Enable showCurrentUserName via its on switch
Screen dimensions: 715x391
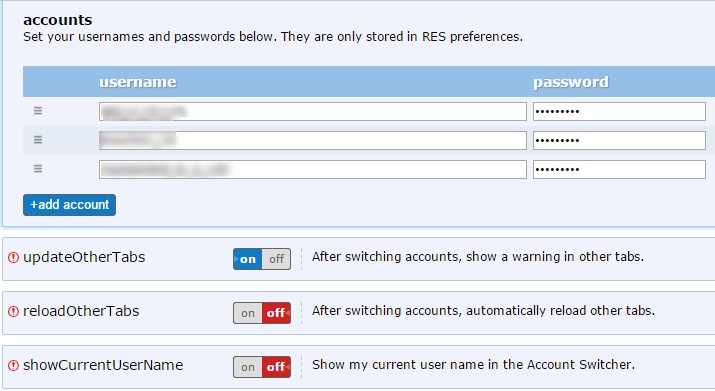tap(248, 367)
